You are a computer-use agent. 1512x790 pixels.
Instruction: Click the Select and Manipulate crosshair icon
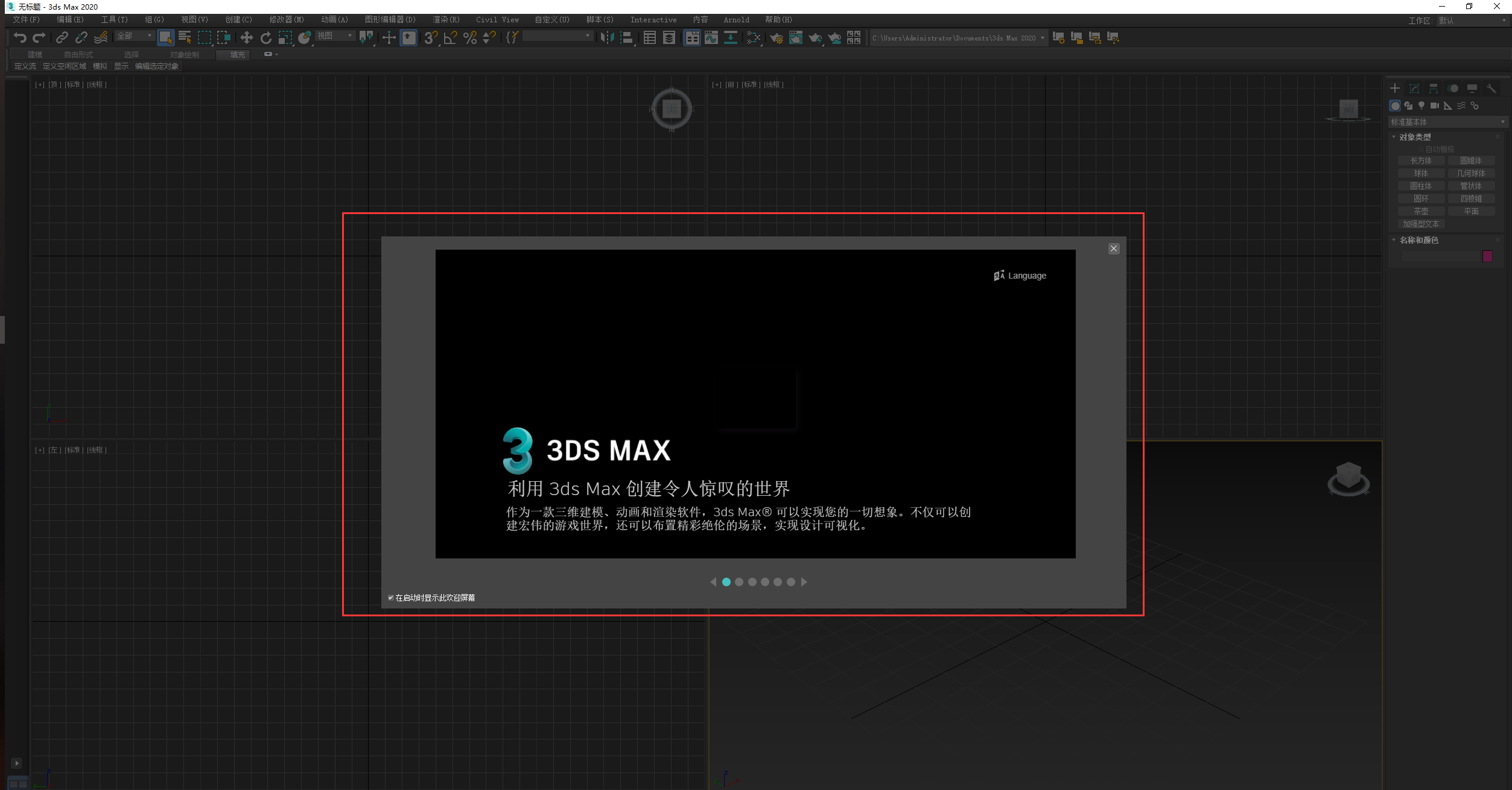pos(389,37)
